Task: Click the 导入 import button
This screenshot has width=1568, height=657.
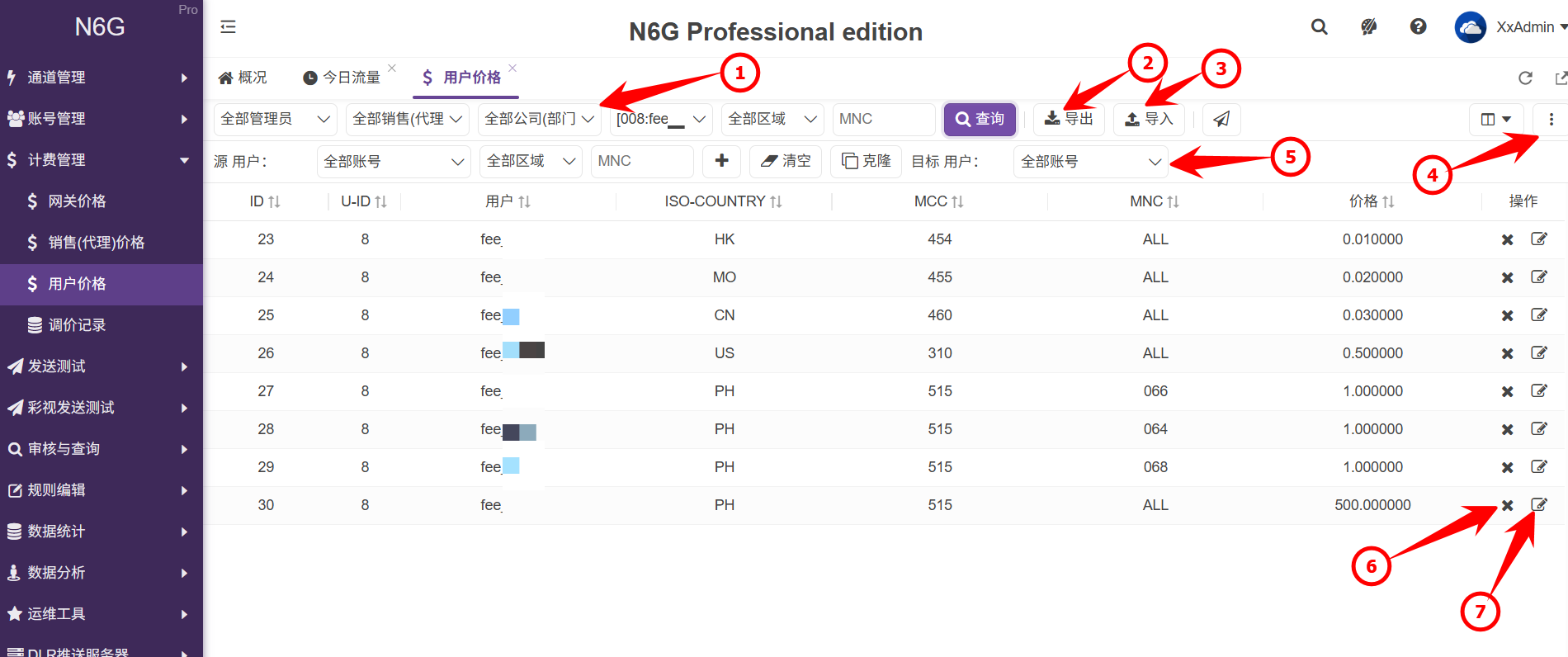Action: (x=1149, y=119)
